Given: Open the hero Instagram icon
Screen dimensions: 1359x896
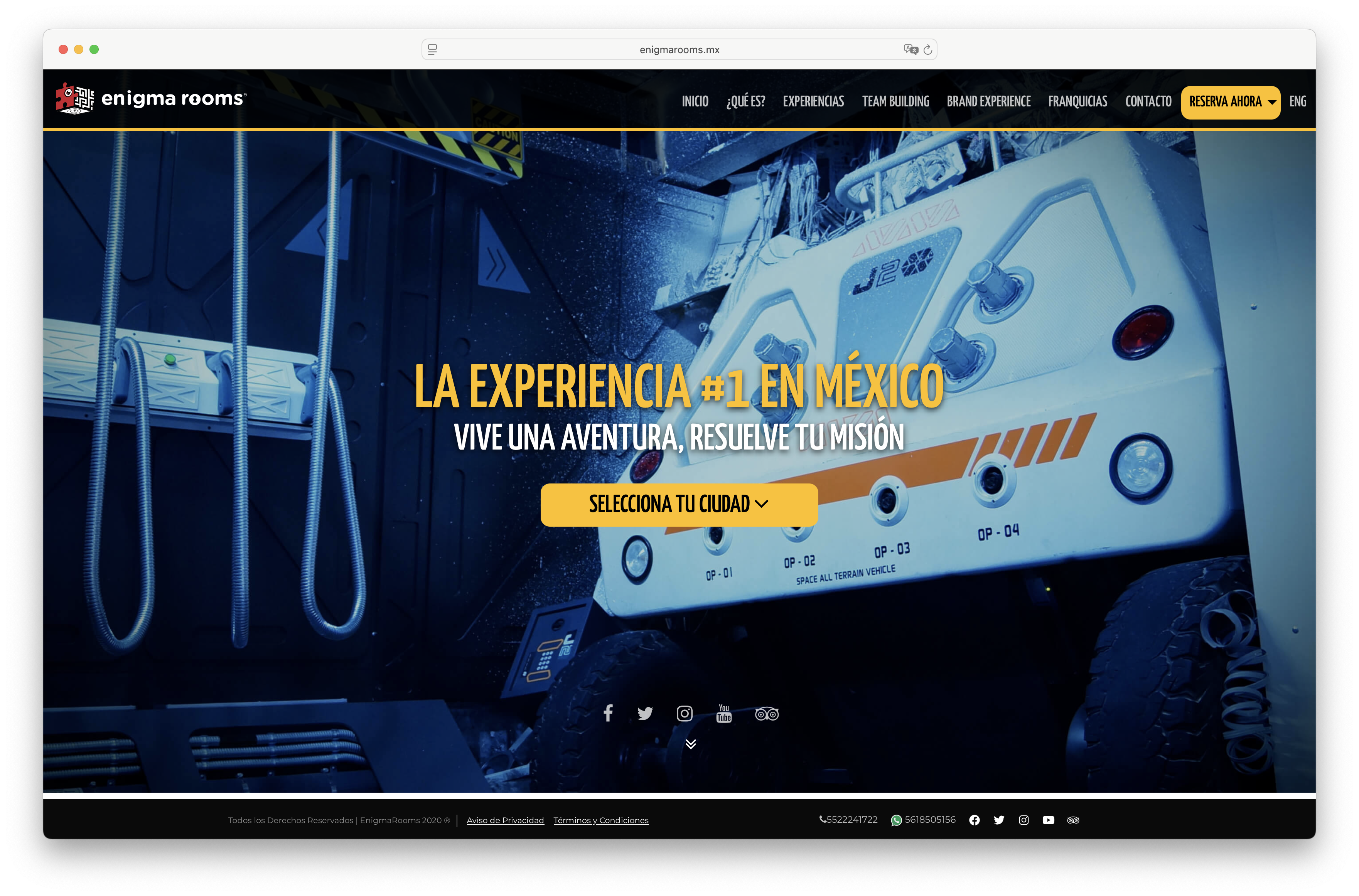Looking at the screenshot, I should [x=684, y=713].
